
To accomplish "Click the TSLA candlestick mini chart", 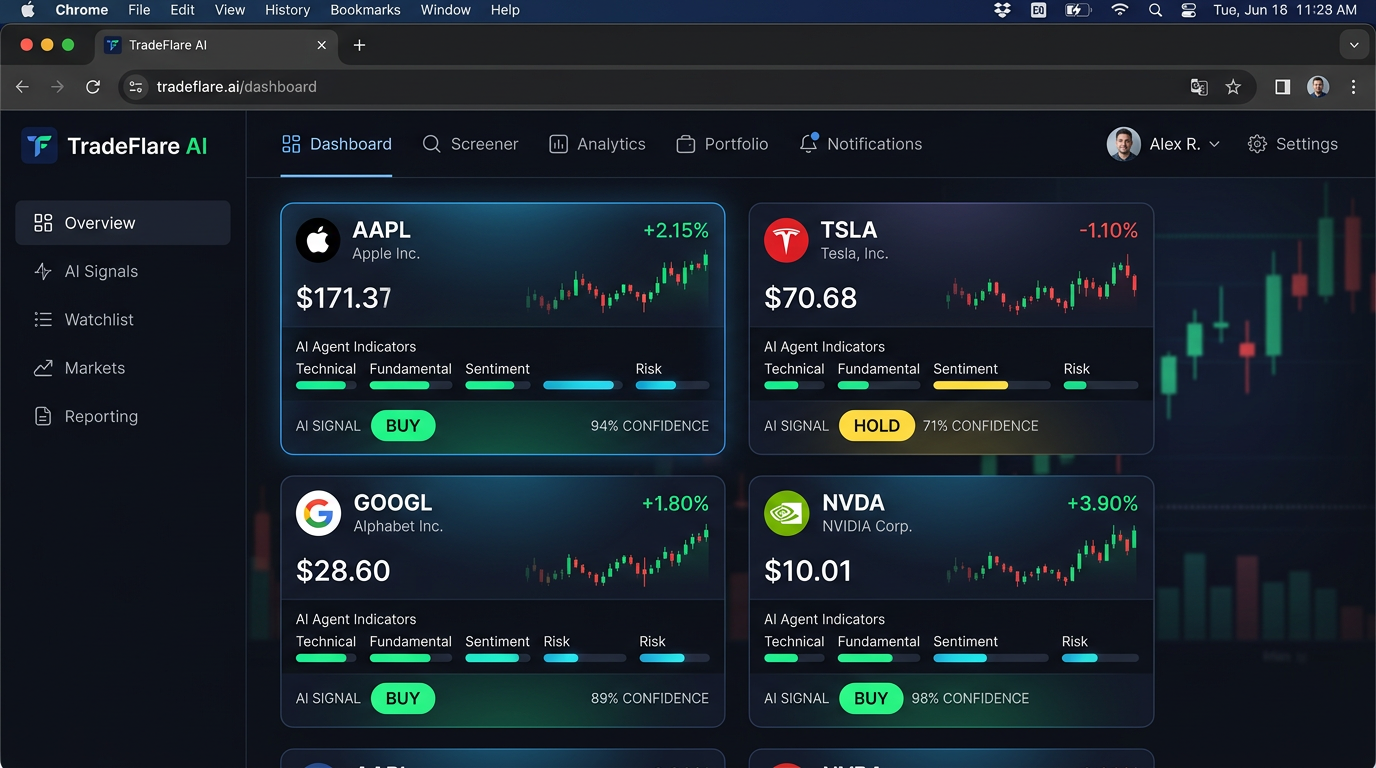I will click(x=1042, y=284).
